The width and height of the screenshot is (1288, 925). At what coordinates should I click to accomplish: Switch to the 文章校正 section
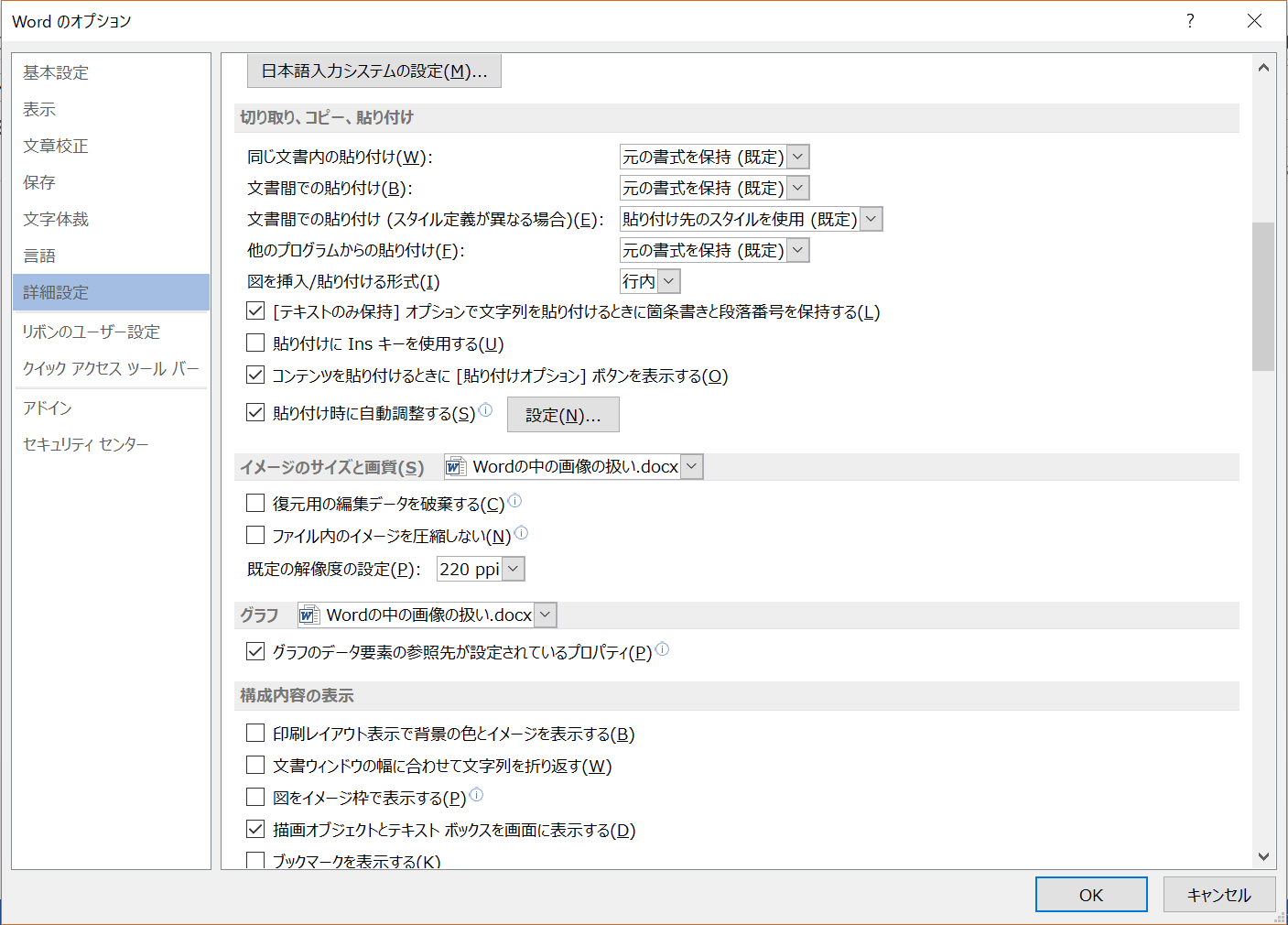[x=55, y=145]
